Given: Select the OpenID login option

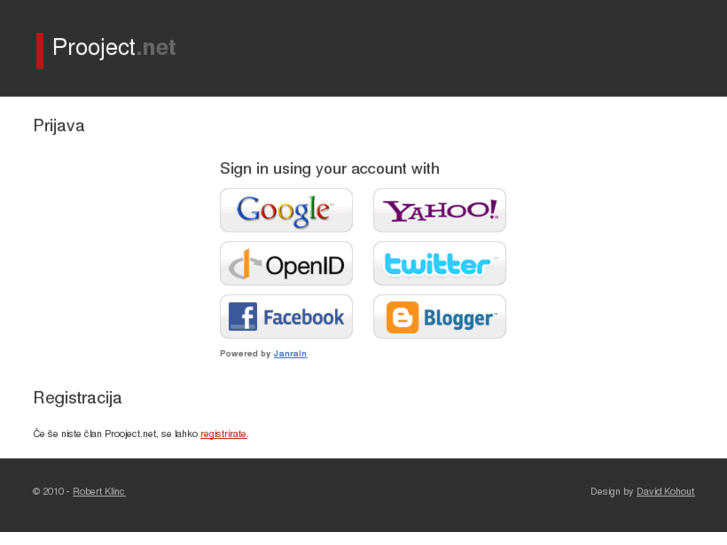Looking at the screenshot, I should pos(286,263).
